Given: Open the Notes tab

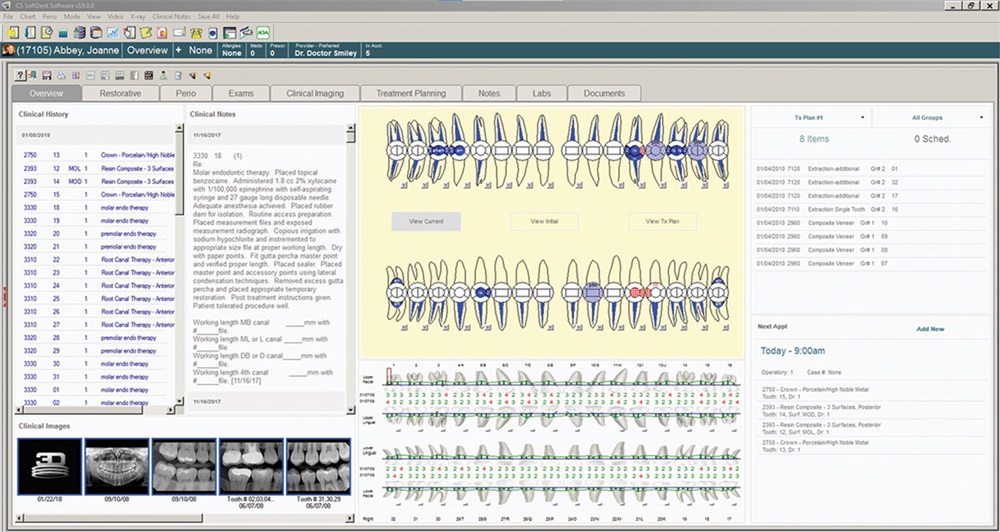Looking at the screenshot, I should pos(489,93).
